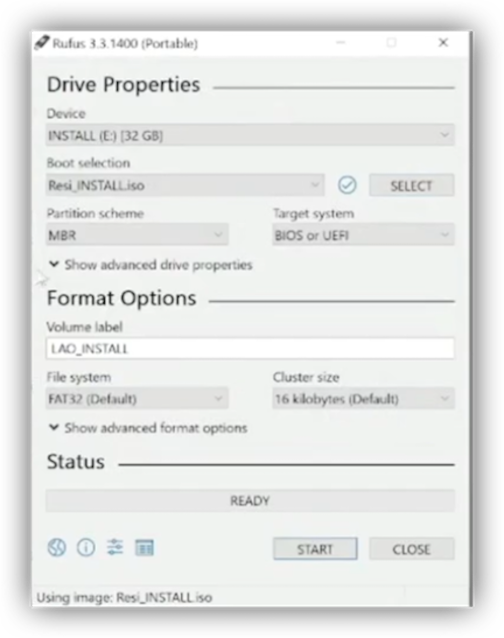
Task: Click the Volume label field LAO_INSTALL
Action: (x=250, y=348)
